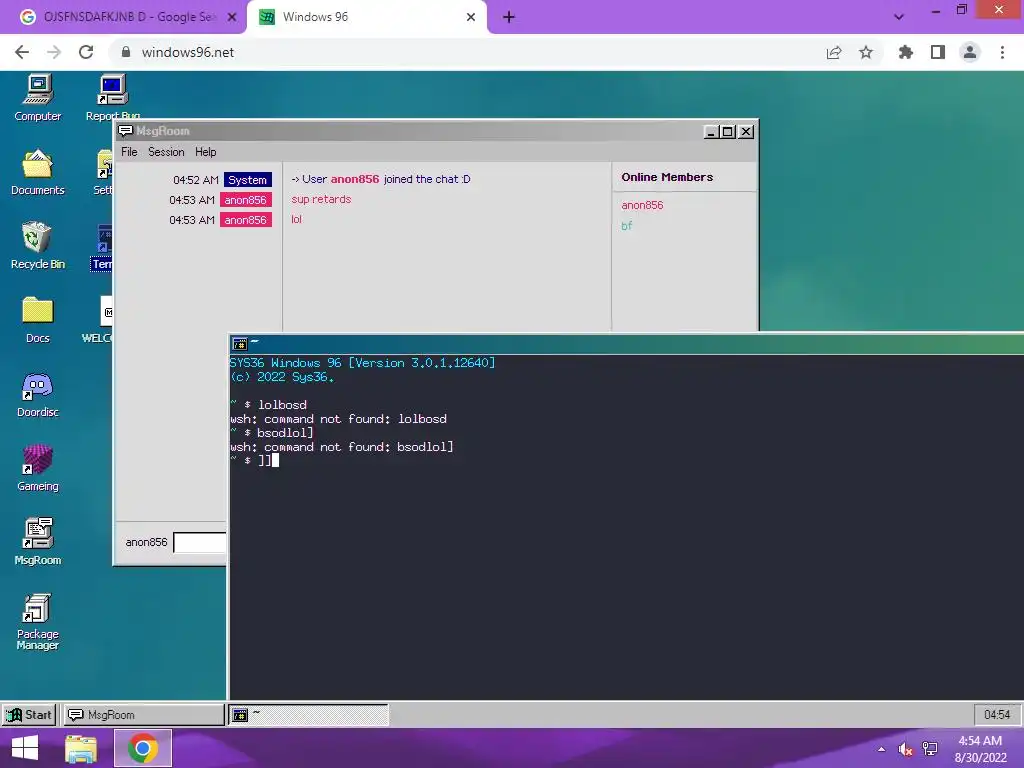The image size is (1024, 768).
Task: Close the Google Search tab
Action: [x=232, y=17]
